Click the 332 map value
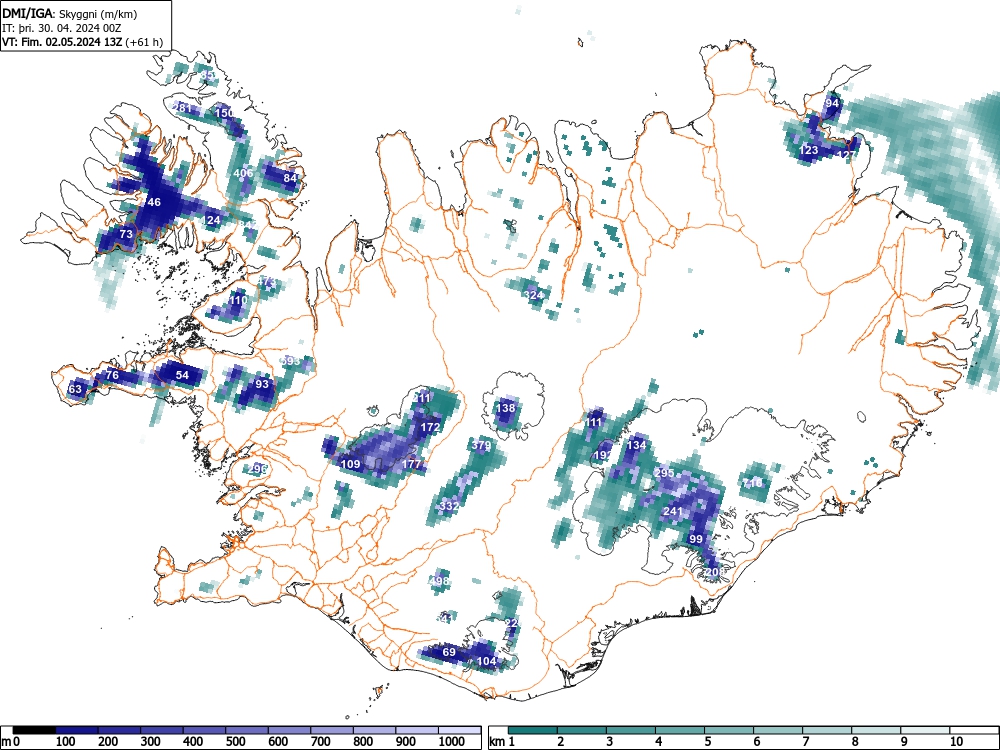The width and height of the screenshot is (1000, 750). pyautogui.click(x=449, y=506)
